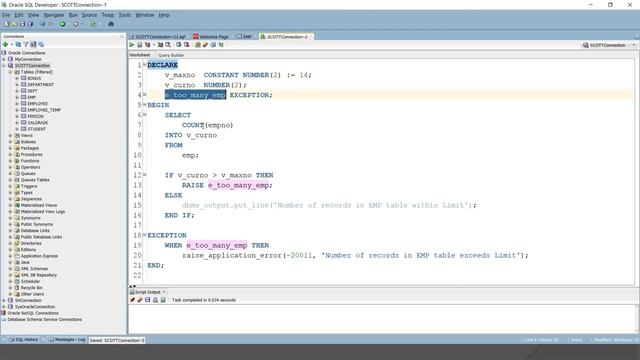
Task: Click the Refresh icon in Connections panel
Action: [x=18, y=44]
